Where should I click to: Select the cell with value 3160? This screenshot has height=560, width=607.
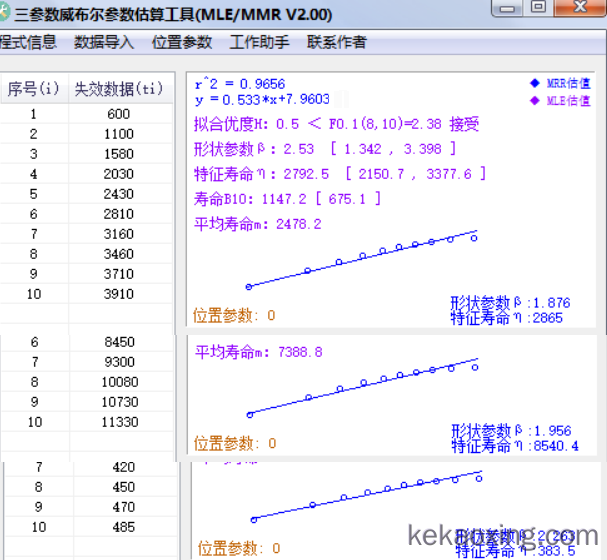coord(119,234)
